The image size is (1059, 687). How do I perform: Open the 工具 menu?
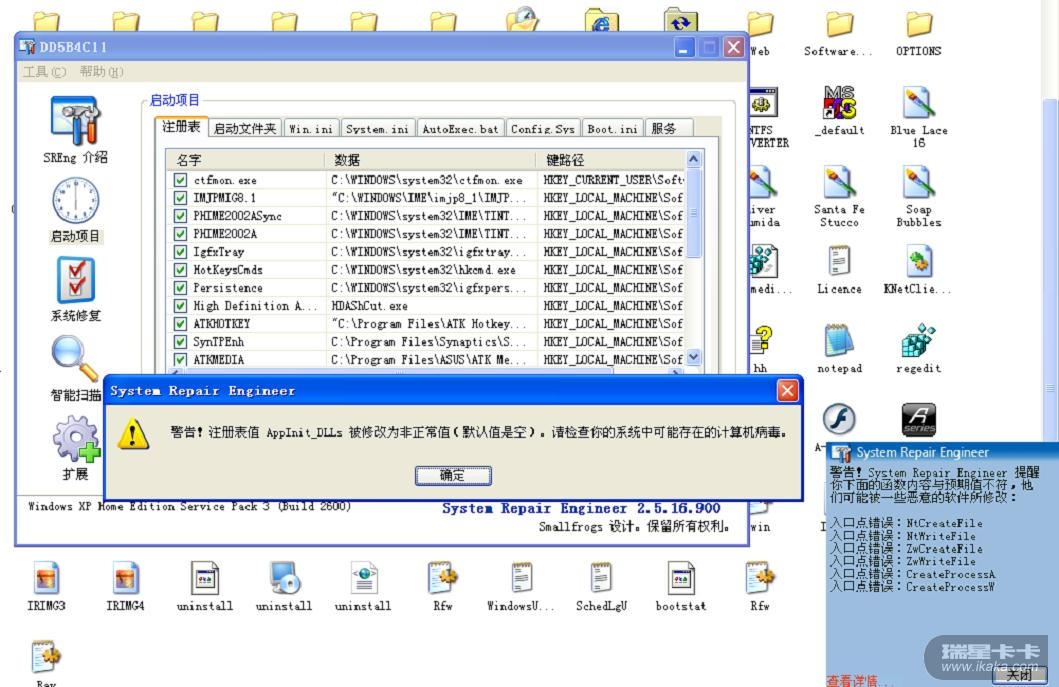coord(45,72)
